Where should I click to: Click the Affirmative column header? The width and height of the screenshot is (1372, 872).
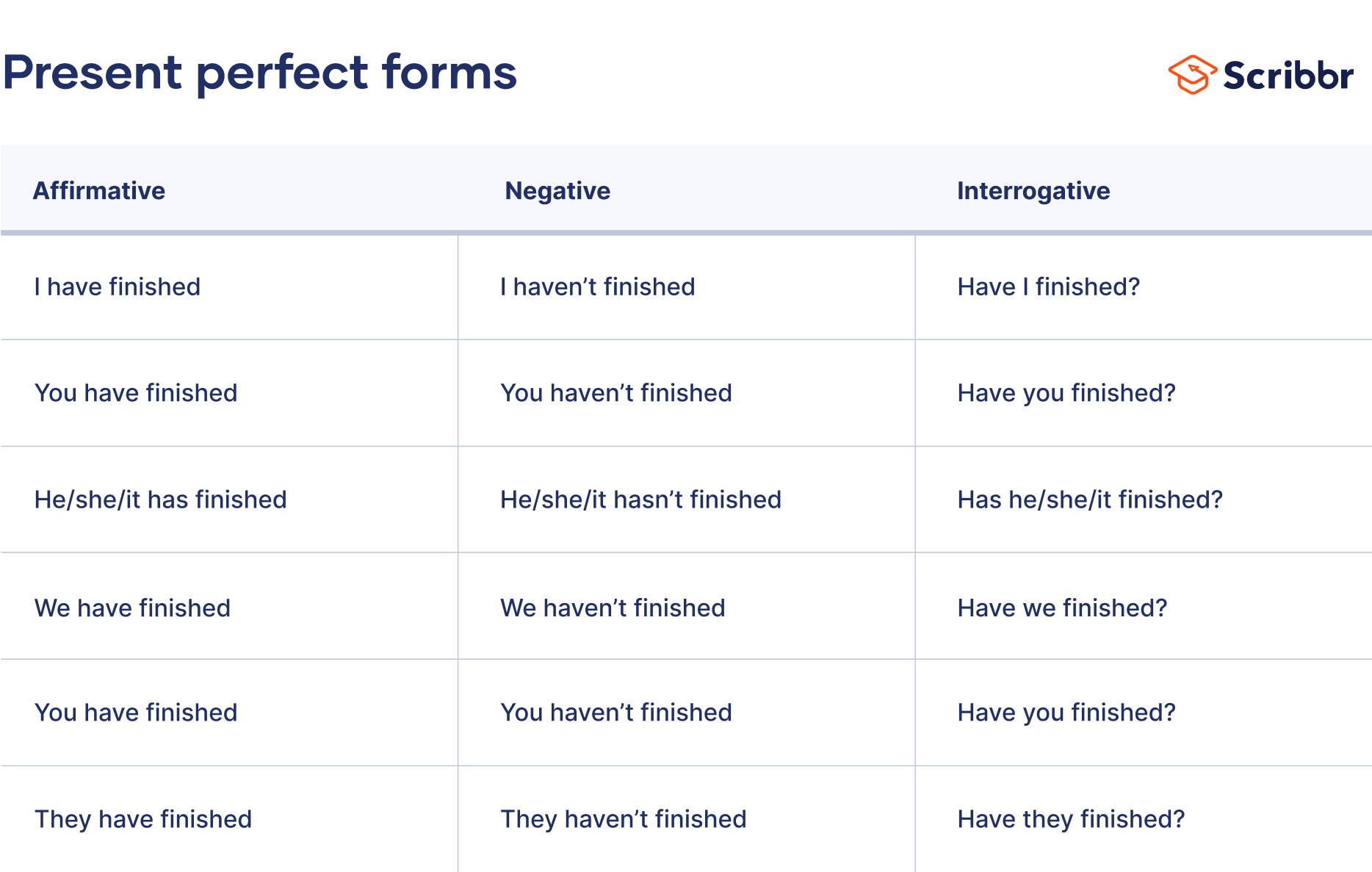coord(99,191)
